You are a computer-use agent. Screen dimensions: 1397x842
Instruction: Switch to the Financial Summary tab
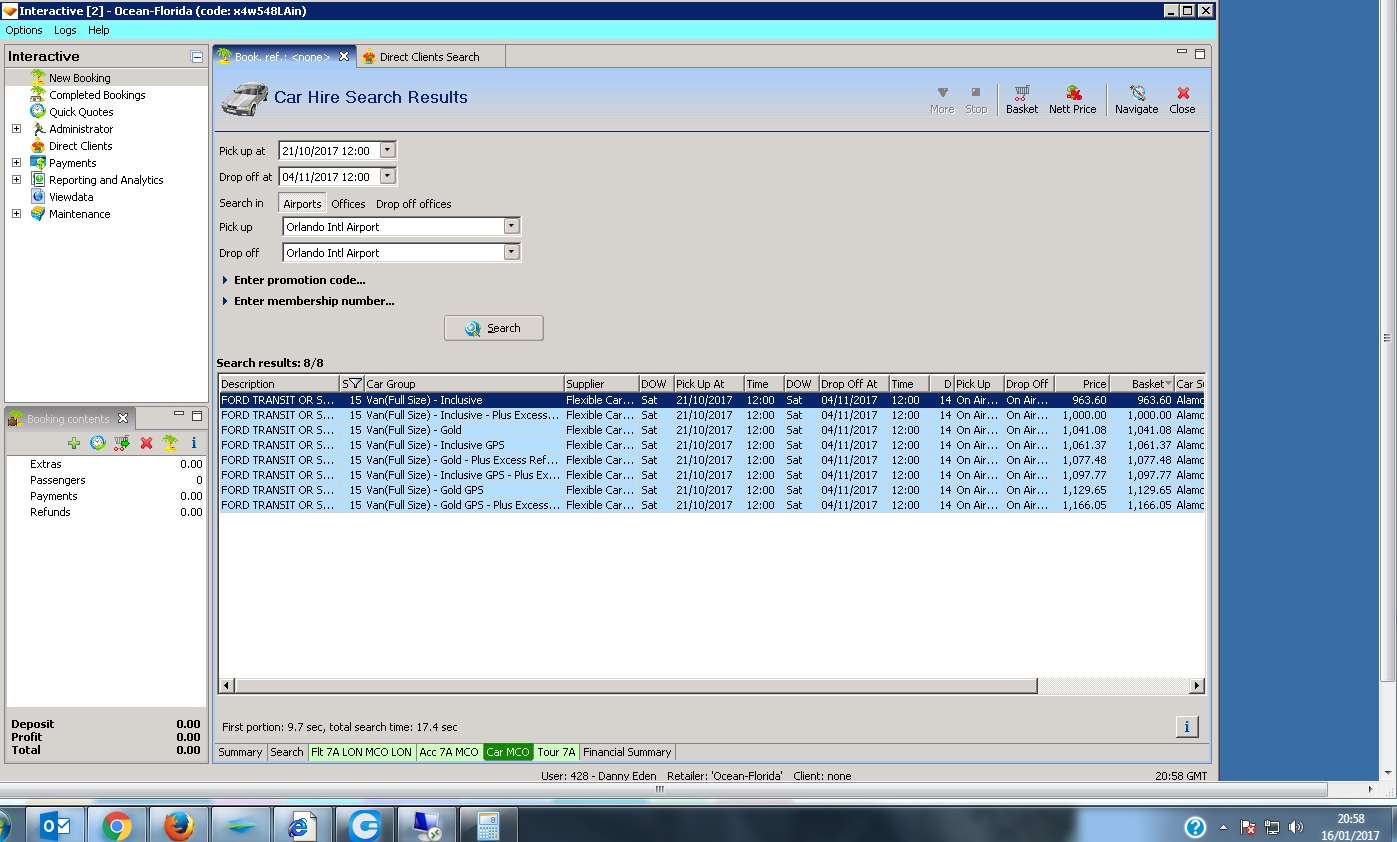click(x=627, y=752)
